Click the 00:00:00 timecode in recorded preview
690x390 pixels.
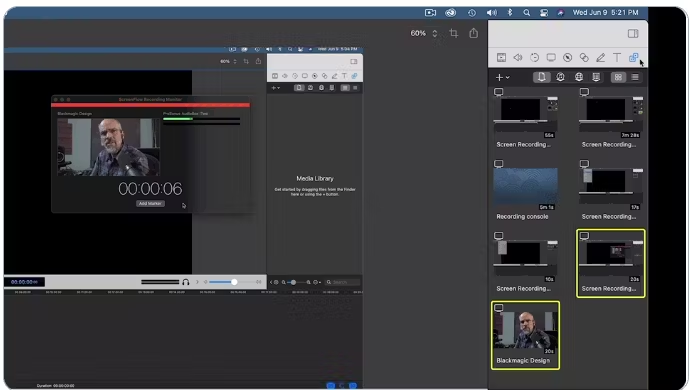24,282
